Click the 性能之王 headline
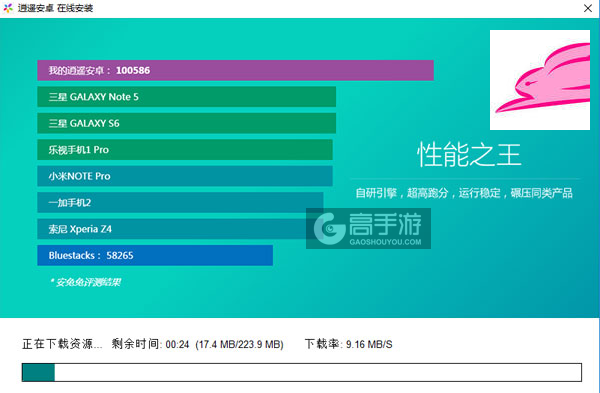This screenshot has width=600, height=393. 469,155
